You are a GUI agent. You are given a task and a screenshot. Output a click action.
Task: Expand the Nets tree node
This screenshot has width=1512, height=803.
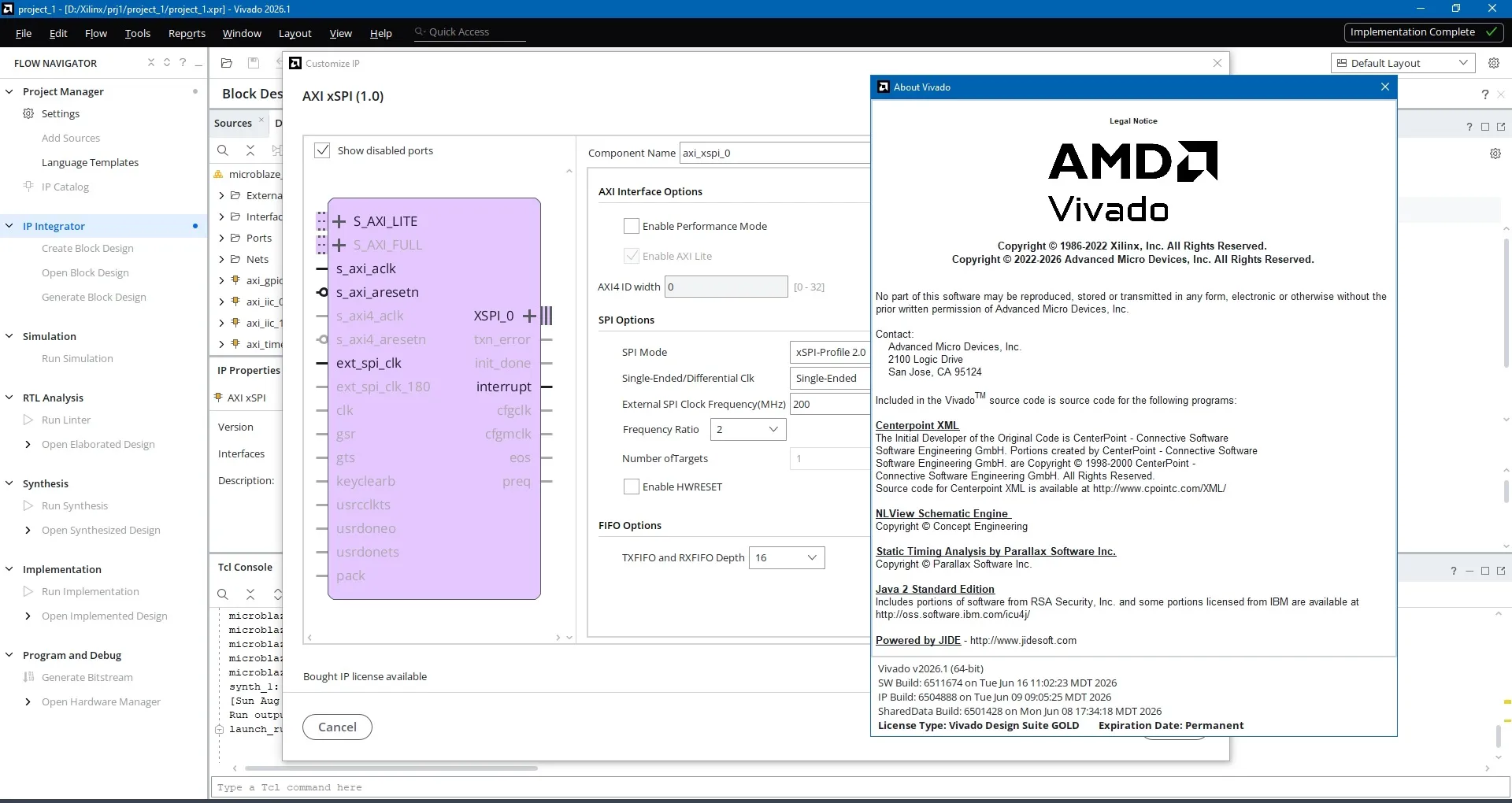point(221,259)
